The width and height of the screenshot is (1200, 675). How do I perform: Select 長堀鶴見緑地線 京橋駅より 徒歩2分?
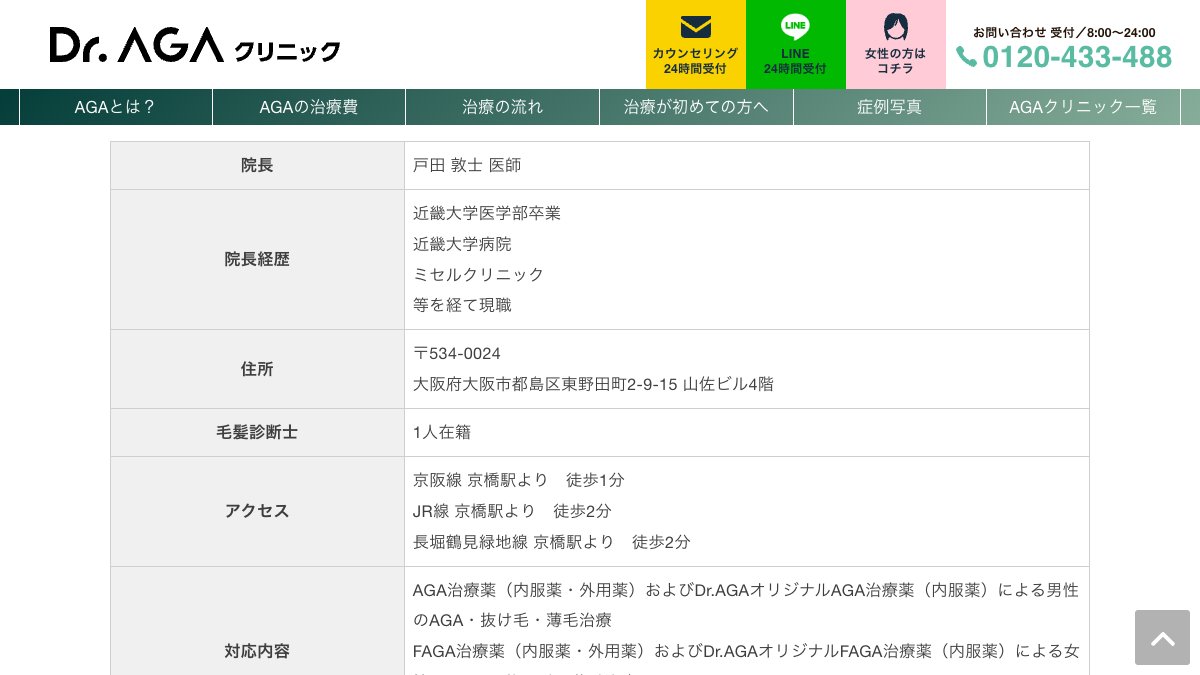coord(552,542)
